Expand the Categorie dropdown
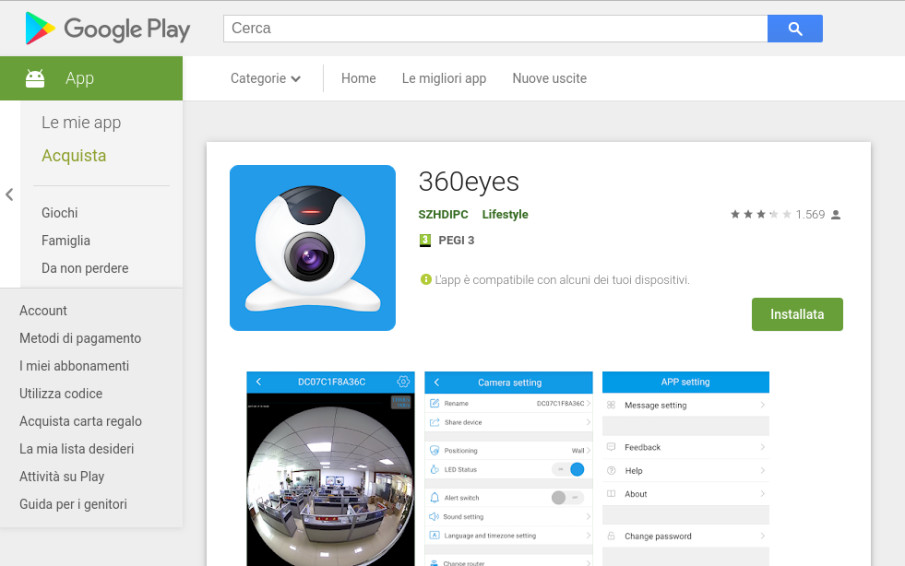 [265, 78]
